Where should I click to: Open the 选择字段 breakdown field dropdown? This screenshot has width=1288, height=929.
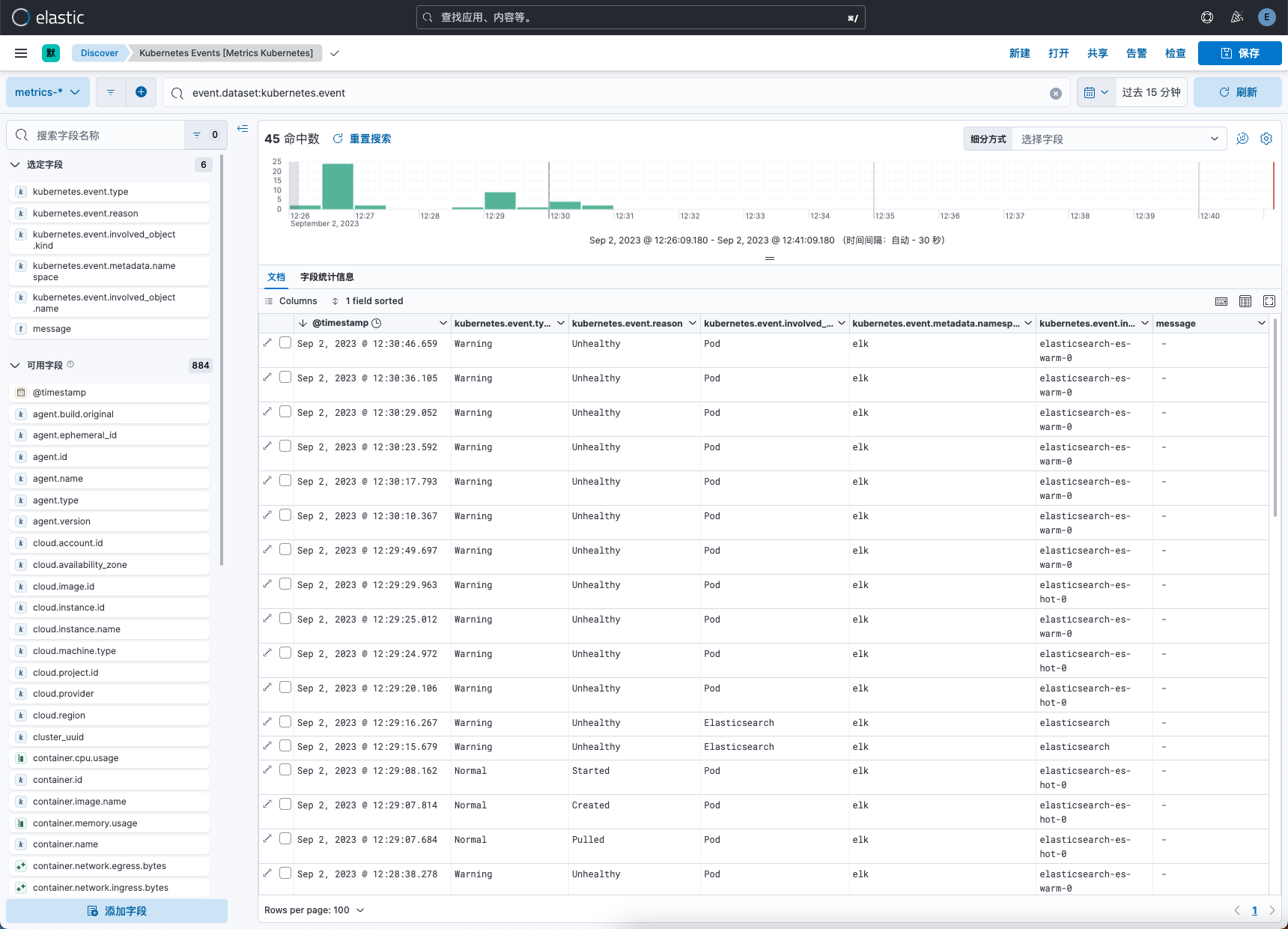click(1119, 139)
